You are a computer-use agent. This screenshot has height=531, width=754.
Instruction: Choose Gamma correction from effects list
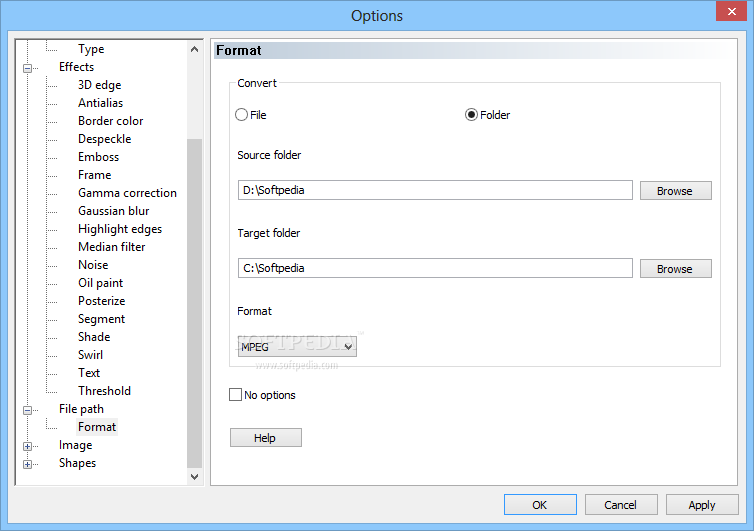127,193
